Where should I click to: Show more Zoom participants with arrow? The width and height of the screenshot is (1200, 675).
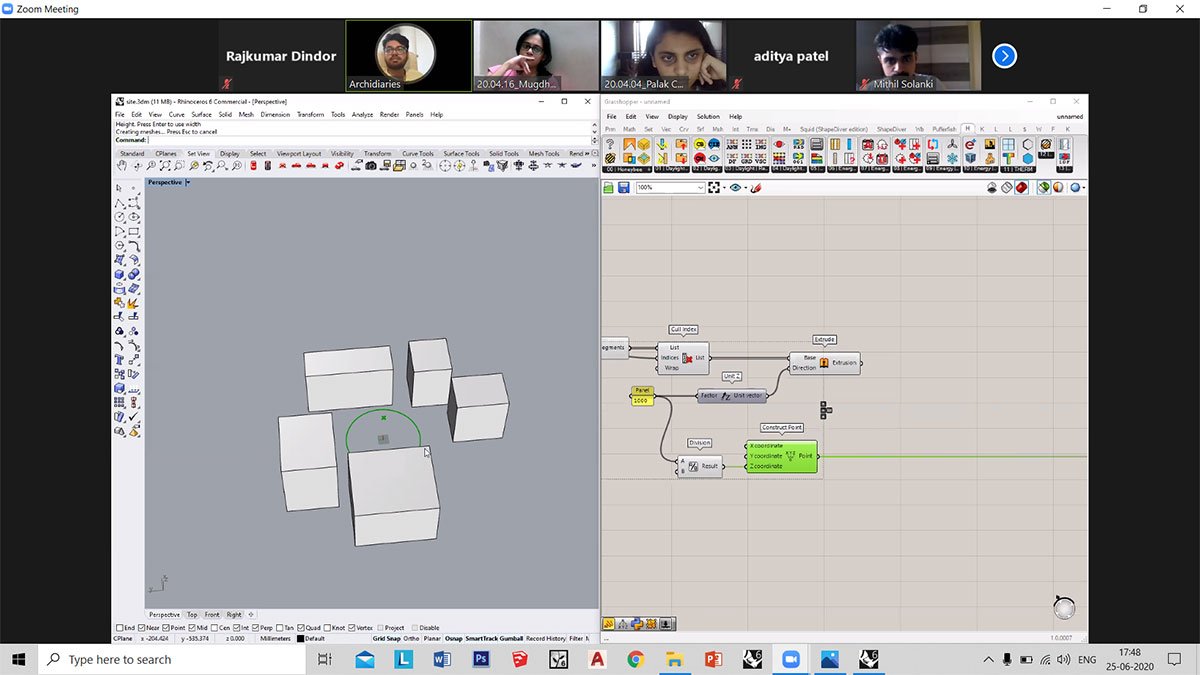(1004, 56)
